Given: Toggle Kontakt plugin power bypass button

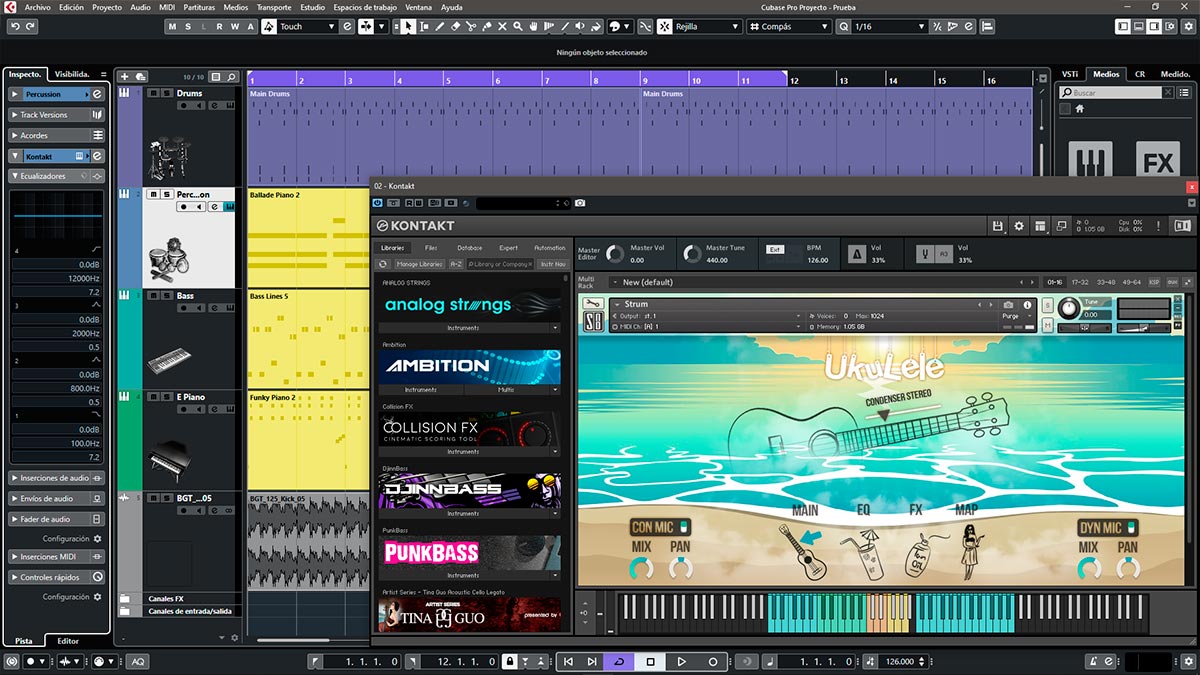Looking at the screenshot, I should (378, 203).
